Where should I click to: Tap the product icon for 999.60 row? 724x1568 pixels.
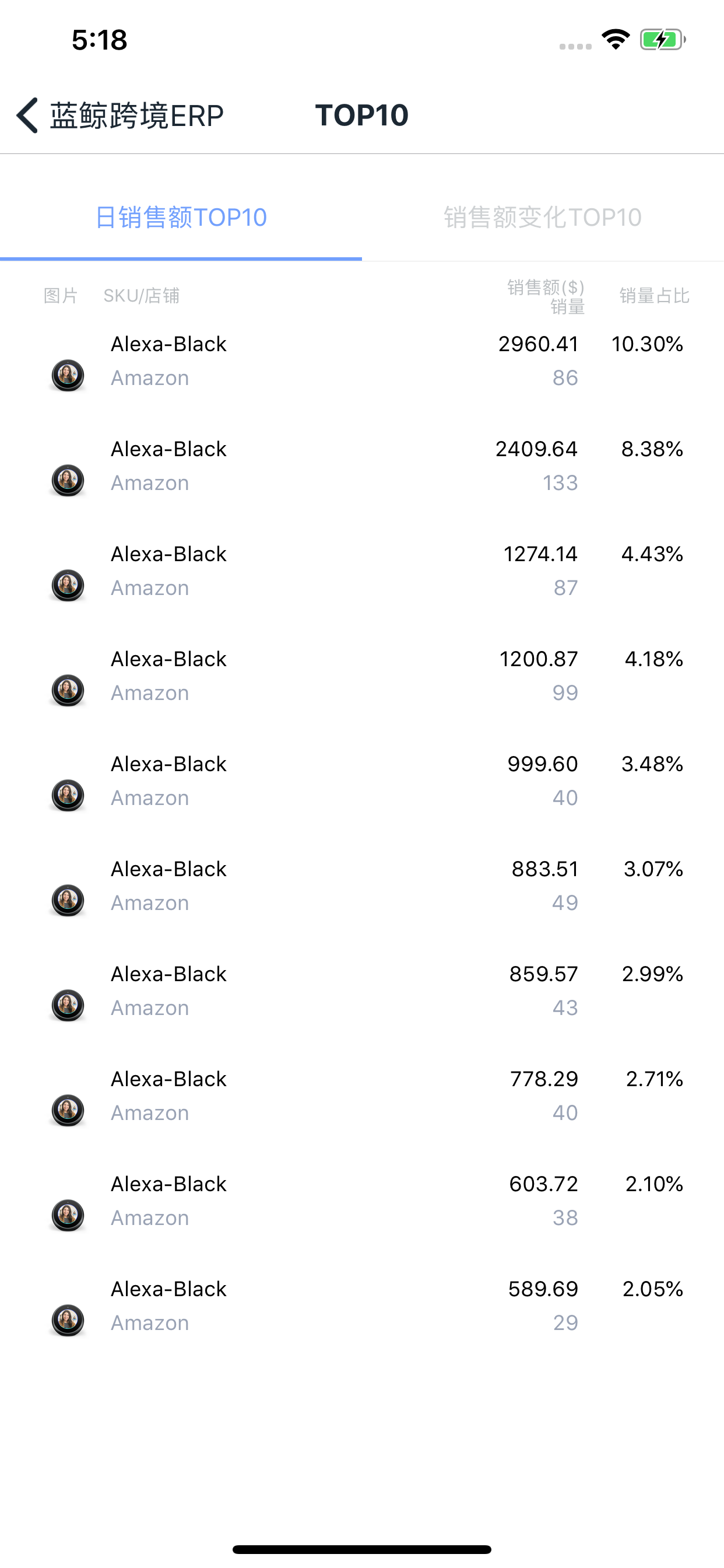point(68,795)
